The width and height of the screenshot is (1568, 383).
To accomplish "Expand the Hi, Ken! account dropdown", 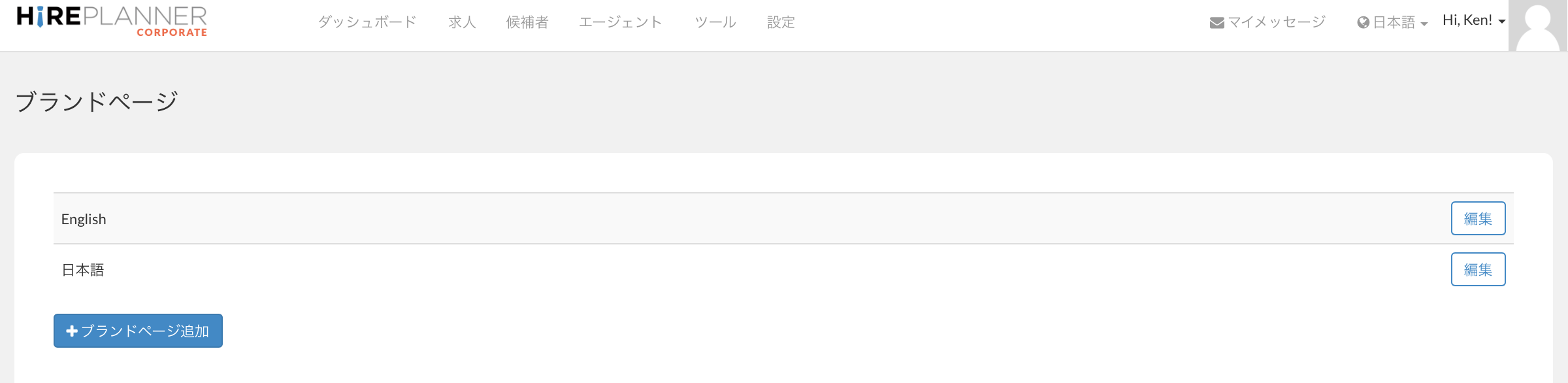I will 1472,20.
